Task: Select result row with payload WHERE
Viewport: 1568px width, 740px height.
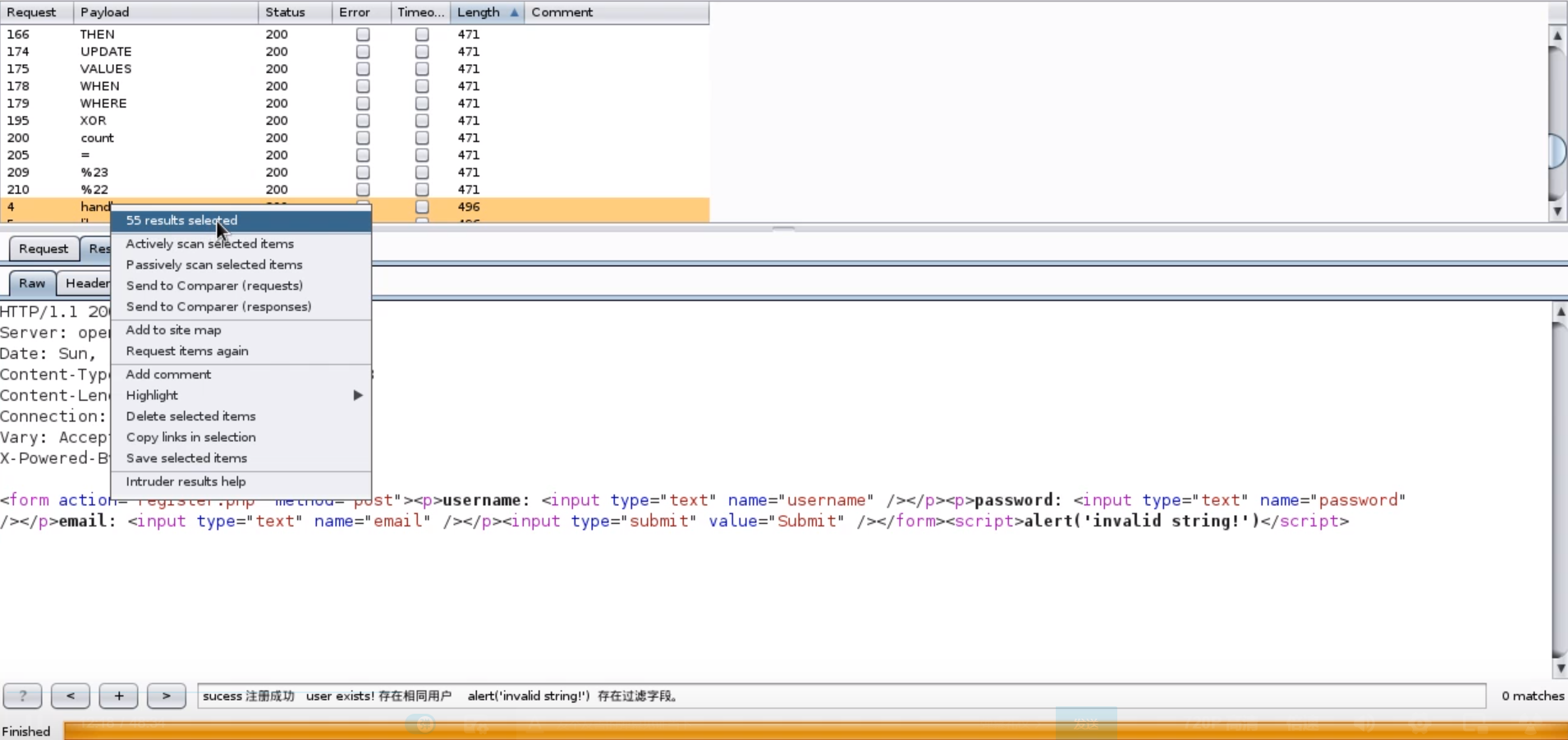Action: (x=355, y=103)
